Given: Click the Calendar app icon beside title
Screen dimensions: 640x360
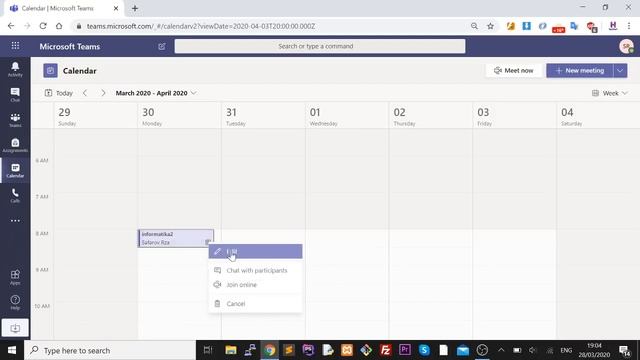Looking at the screenshot, I should coord(50,71).
